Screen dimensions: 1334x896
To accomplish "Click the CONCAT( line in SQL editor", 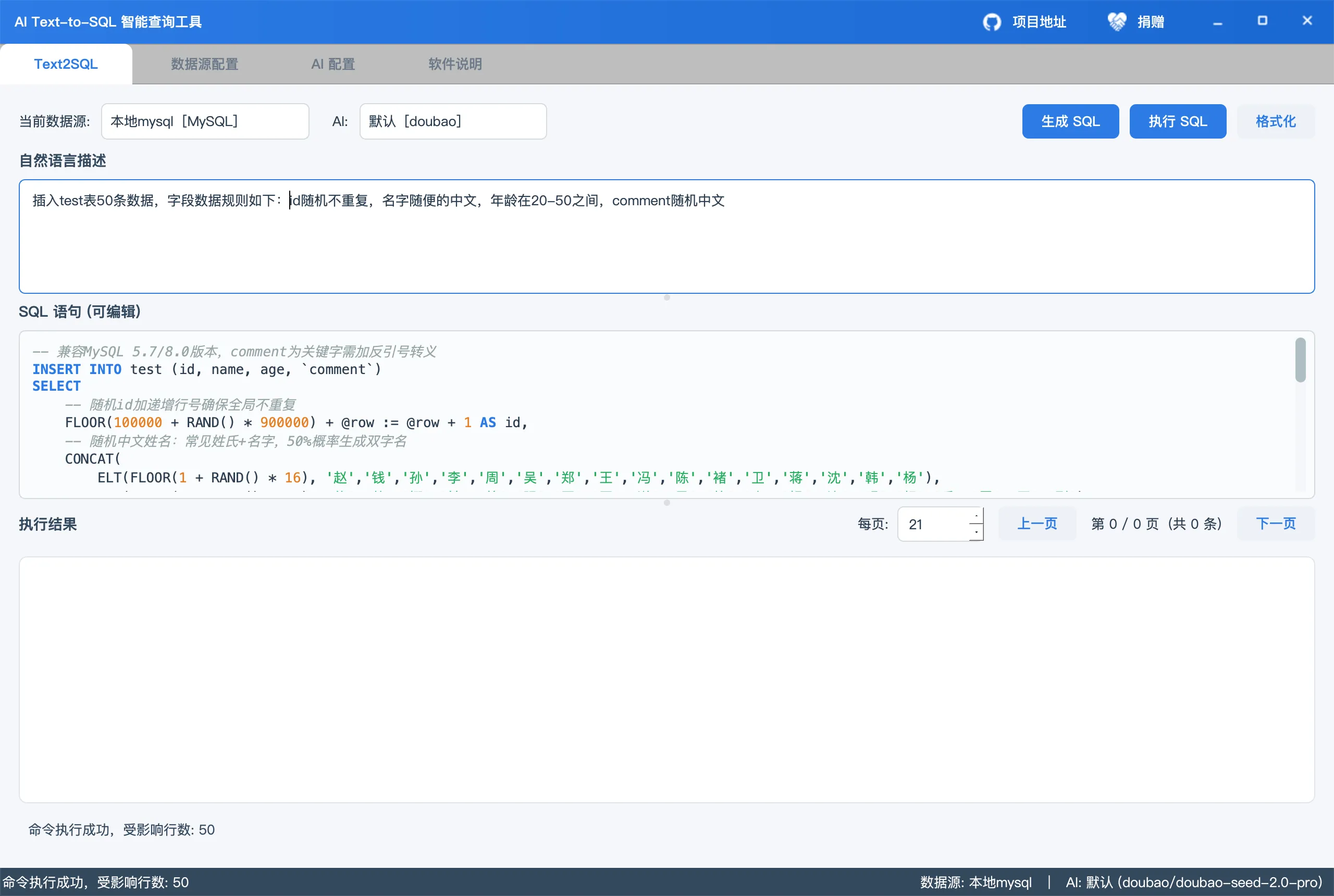I will coord(93,459).
